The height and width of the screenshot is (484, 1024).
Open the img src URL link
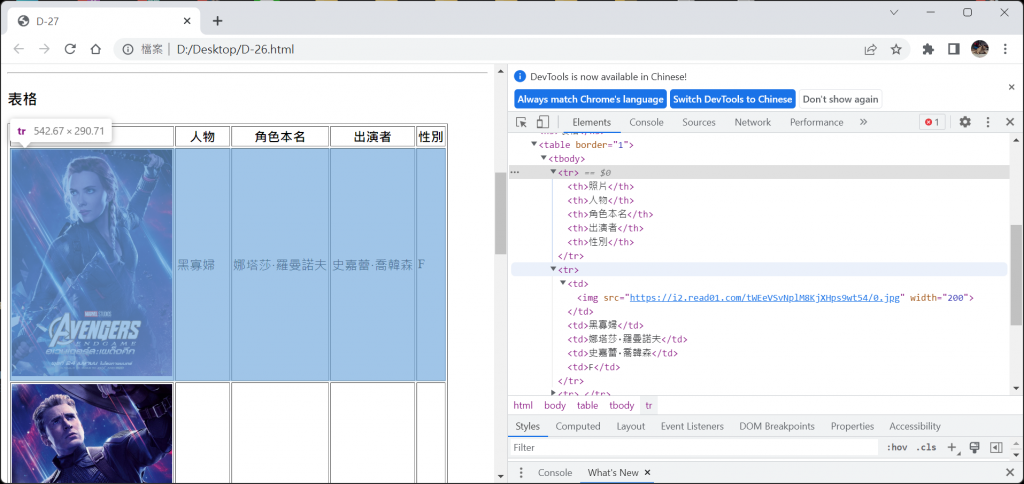click(x=765, y=297)
